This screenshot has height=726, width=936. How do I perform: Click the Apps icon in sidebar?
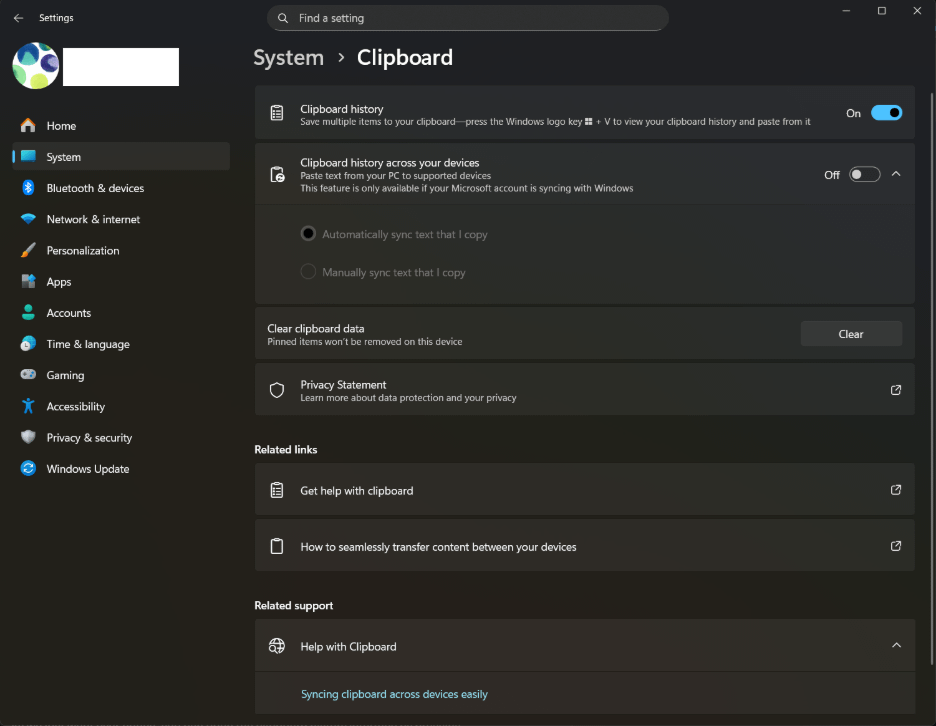(28, 281)
